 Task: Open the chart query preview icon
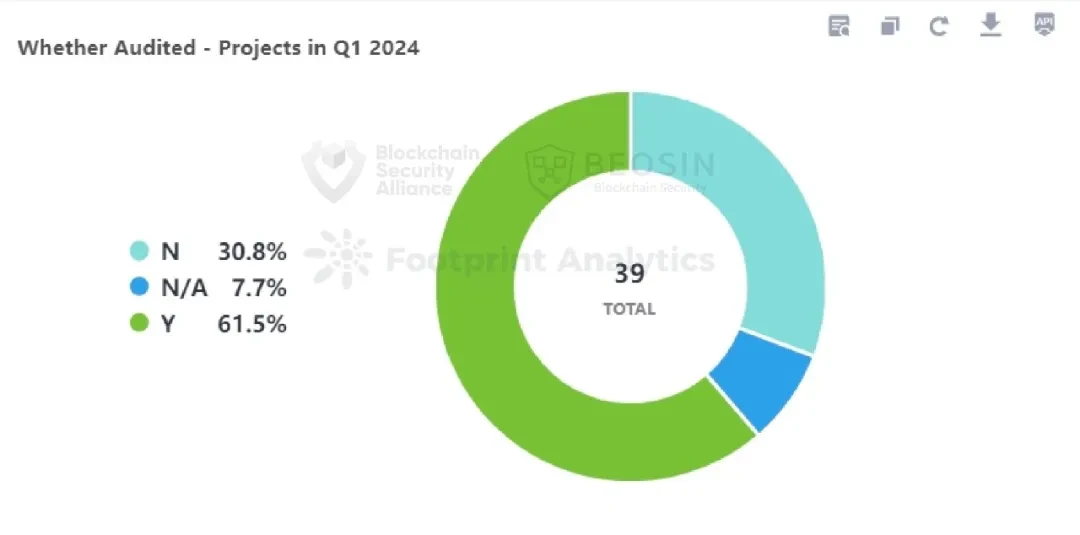[839, 26]
